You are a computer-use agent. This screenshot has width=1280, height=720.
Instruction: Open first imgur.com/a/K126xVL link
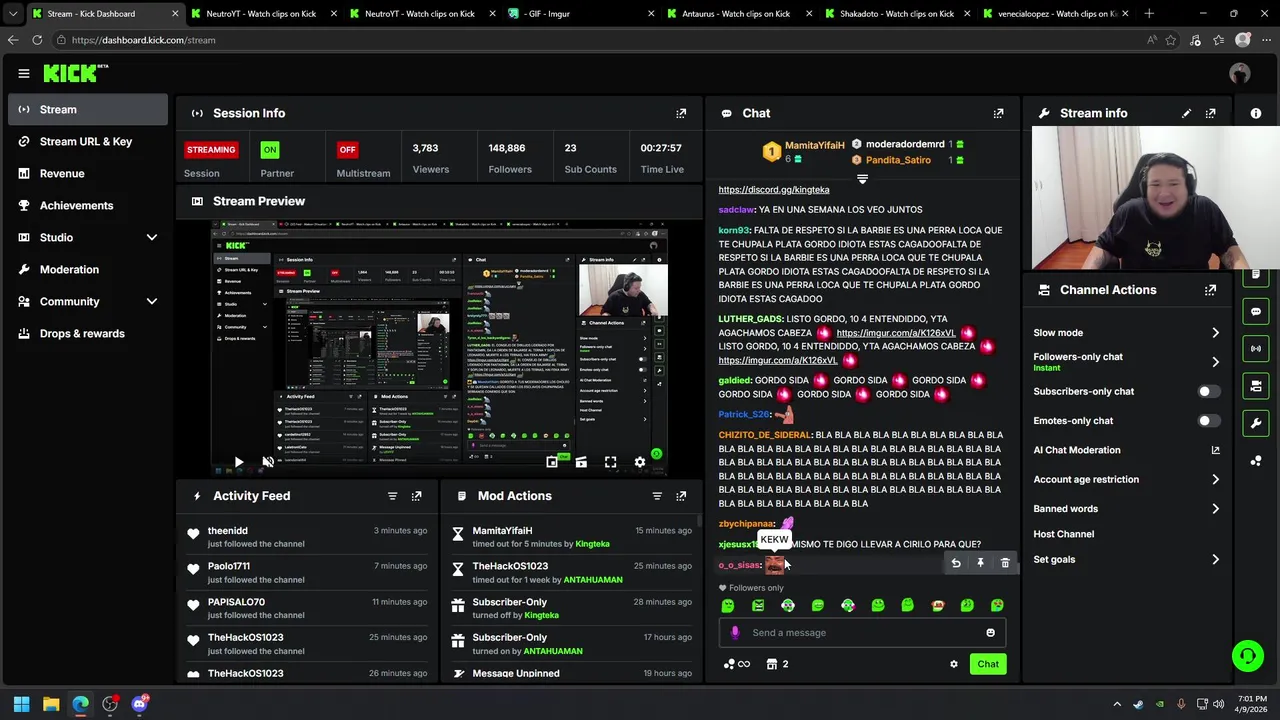tap(895, 333)
